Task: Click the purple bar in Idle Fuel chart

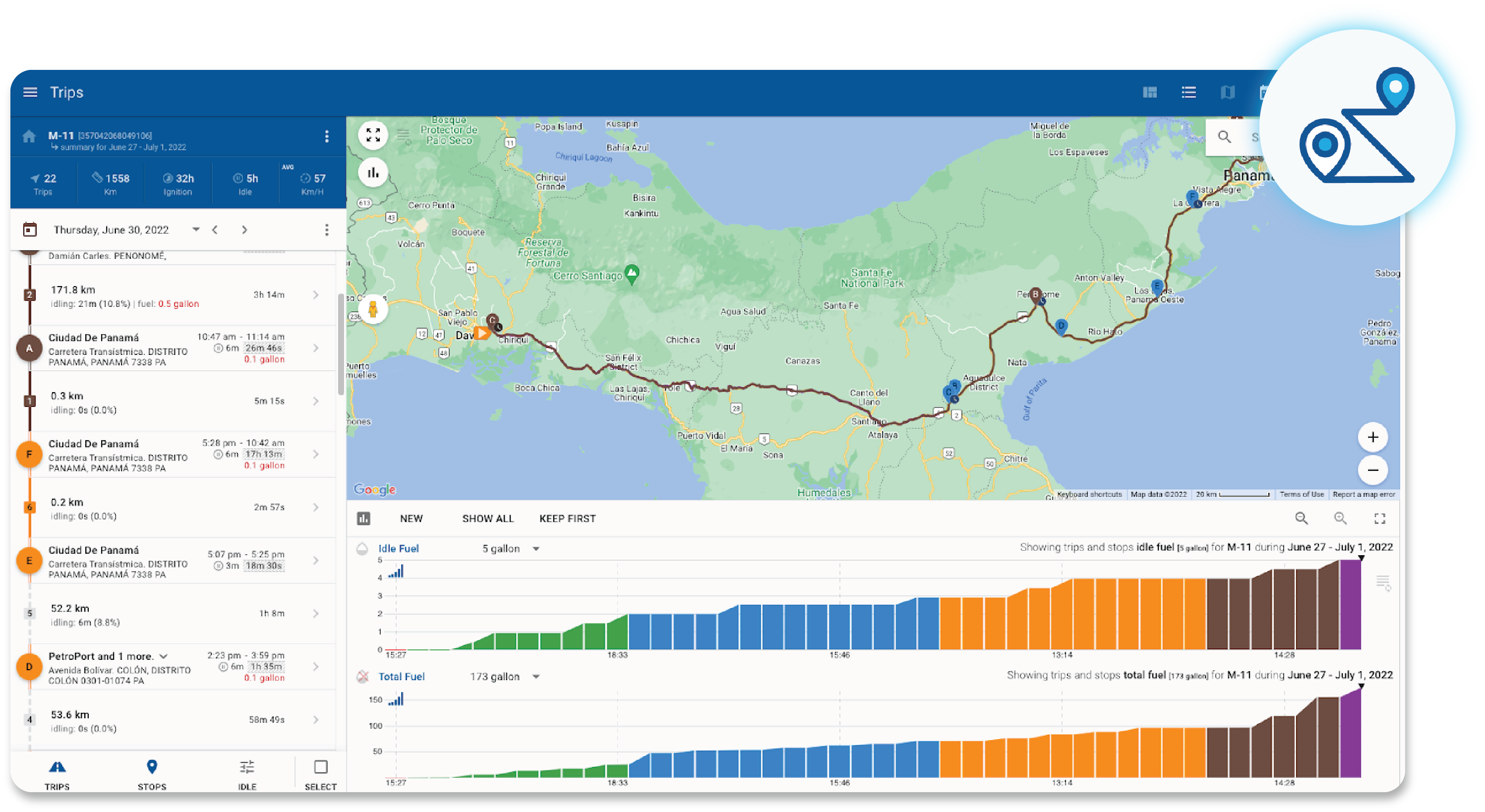Action: click(1350, 605)
